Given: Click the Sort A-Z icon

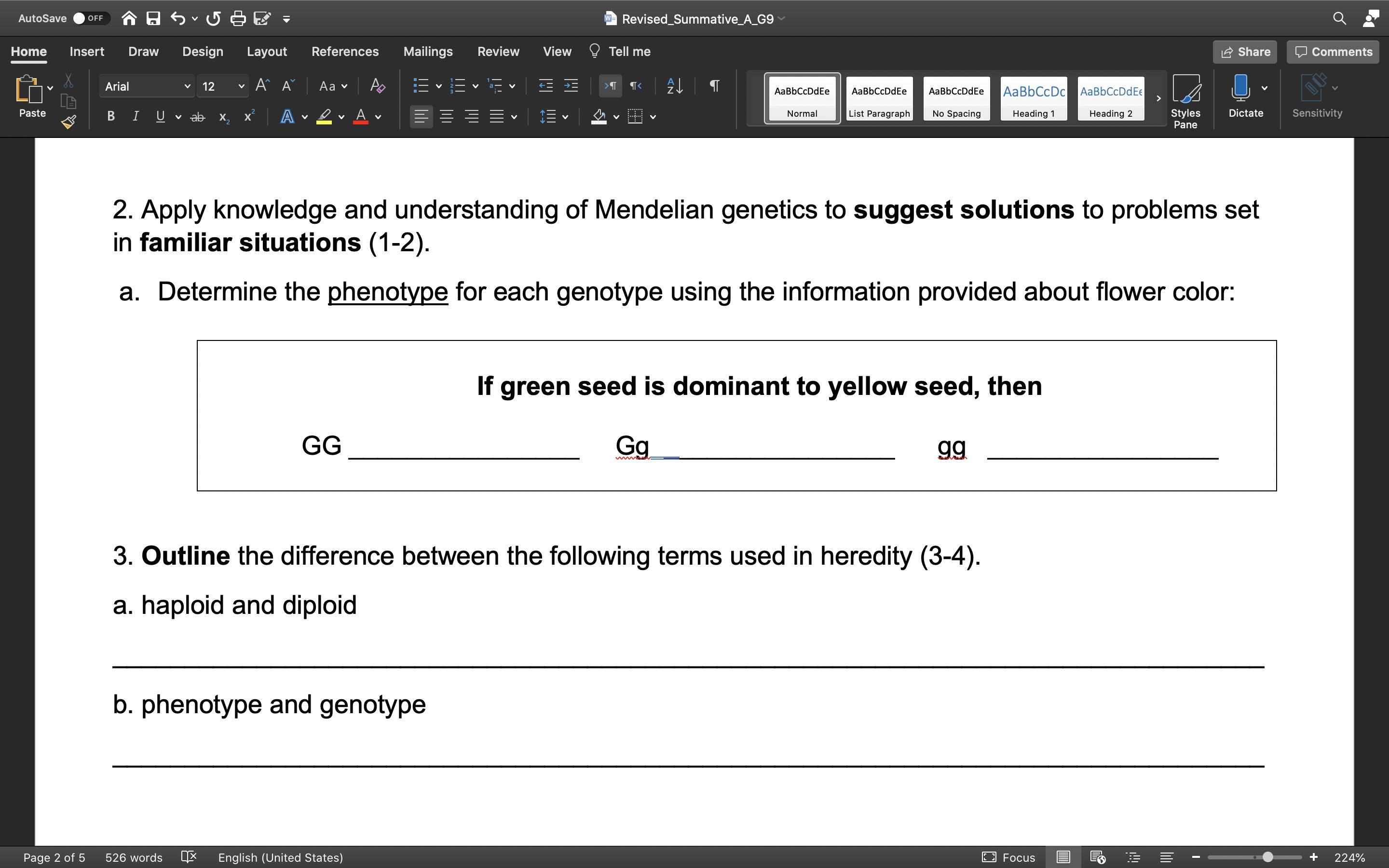Looking at the screenshot, I should pyautogui.click(x=674, y=86).
